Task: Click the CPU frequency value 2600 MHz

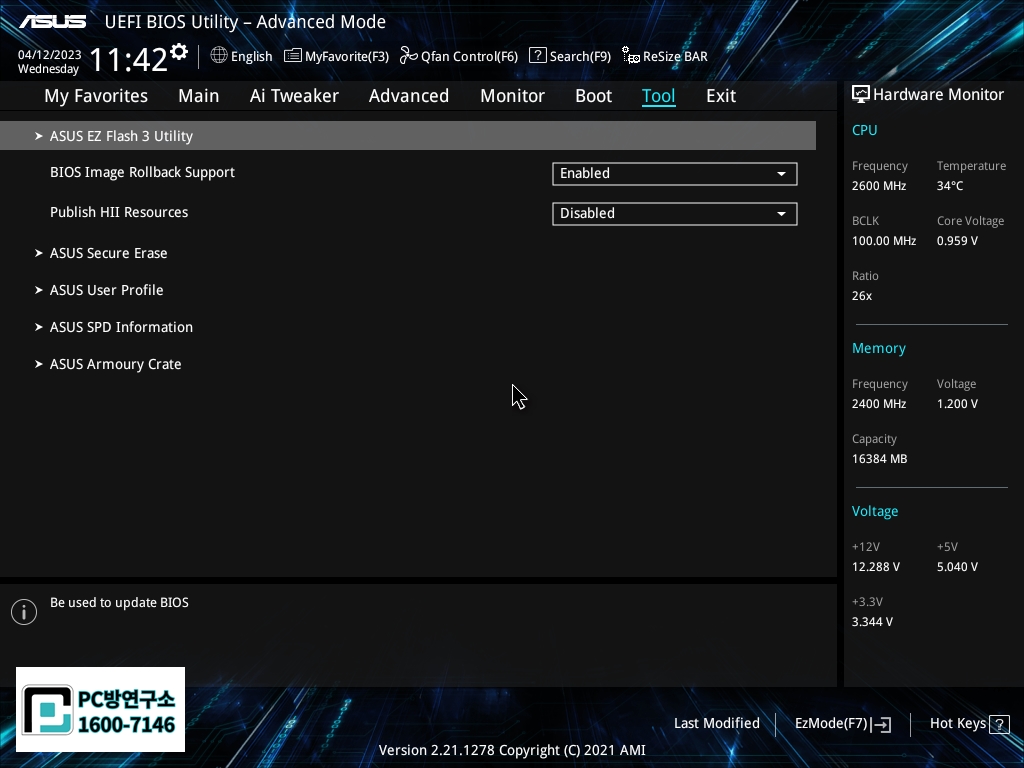Action: [879, 186]
